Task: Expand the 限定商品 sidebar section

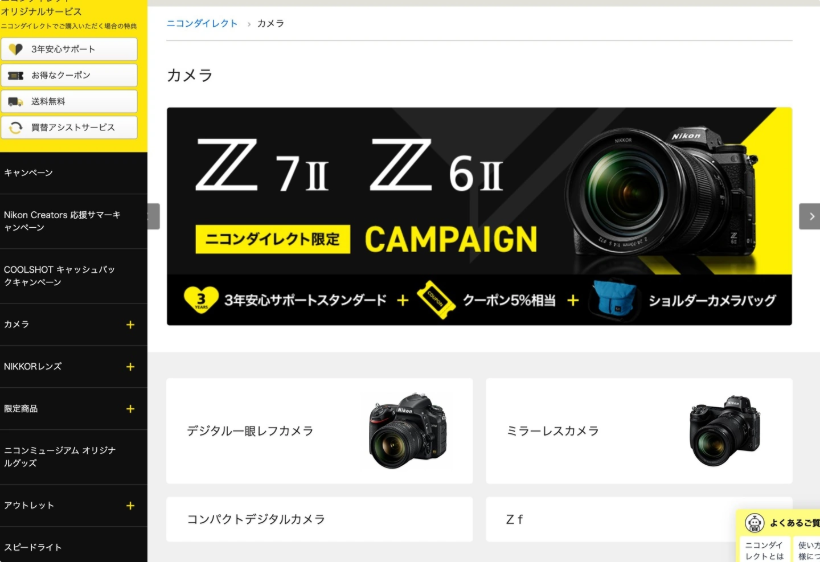Action: 131,409
